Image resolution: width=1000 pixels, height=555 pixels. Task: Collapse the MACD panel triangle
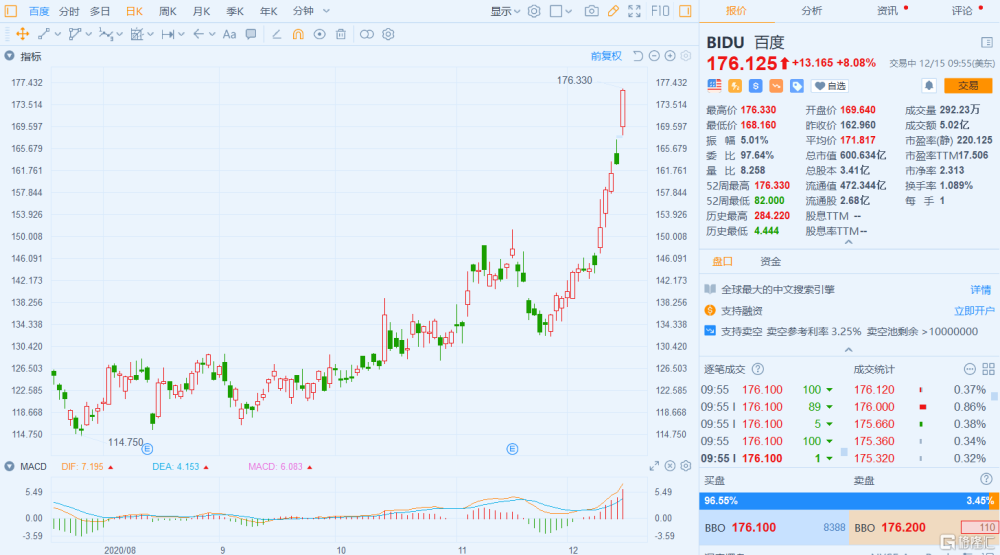[9, 466]
